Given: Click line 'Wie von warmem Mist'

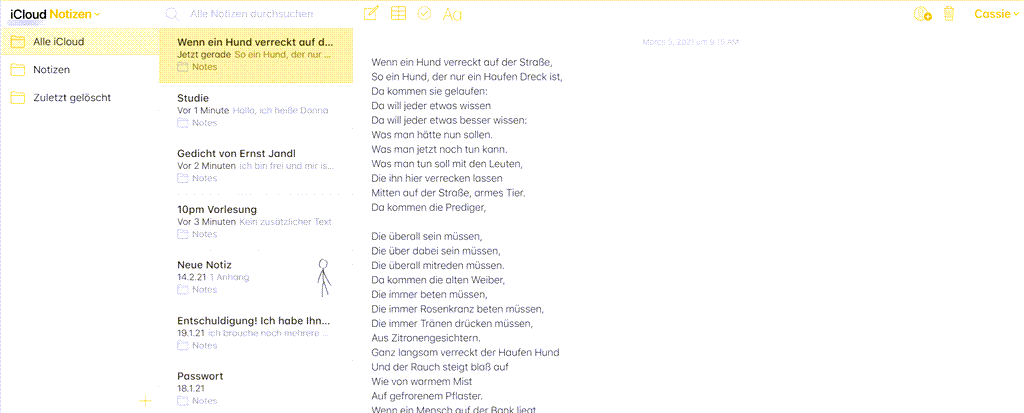Looking at the screenshot, I should [x=421, y=381].
